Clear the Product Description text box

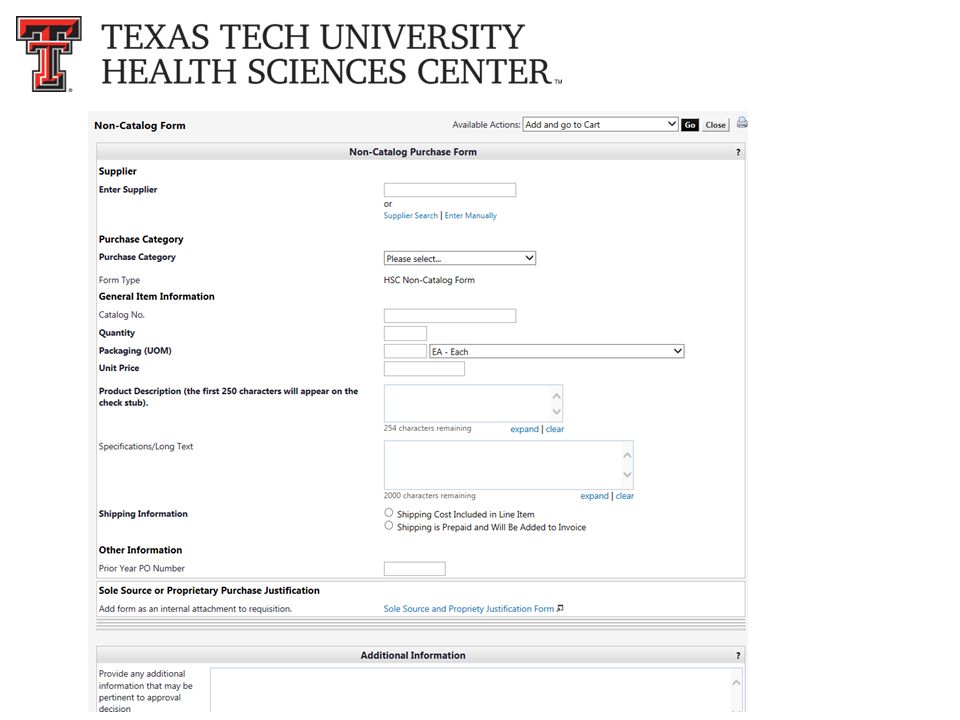[x=555, y=429]
